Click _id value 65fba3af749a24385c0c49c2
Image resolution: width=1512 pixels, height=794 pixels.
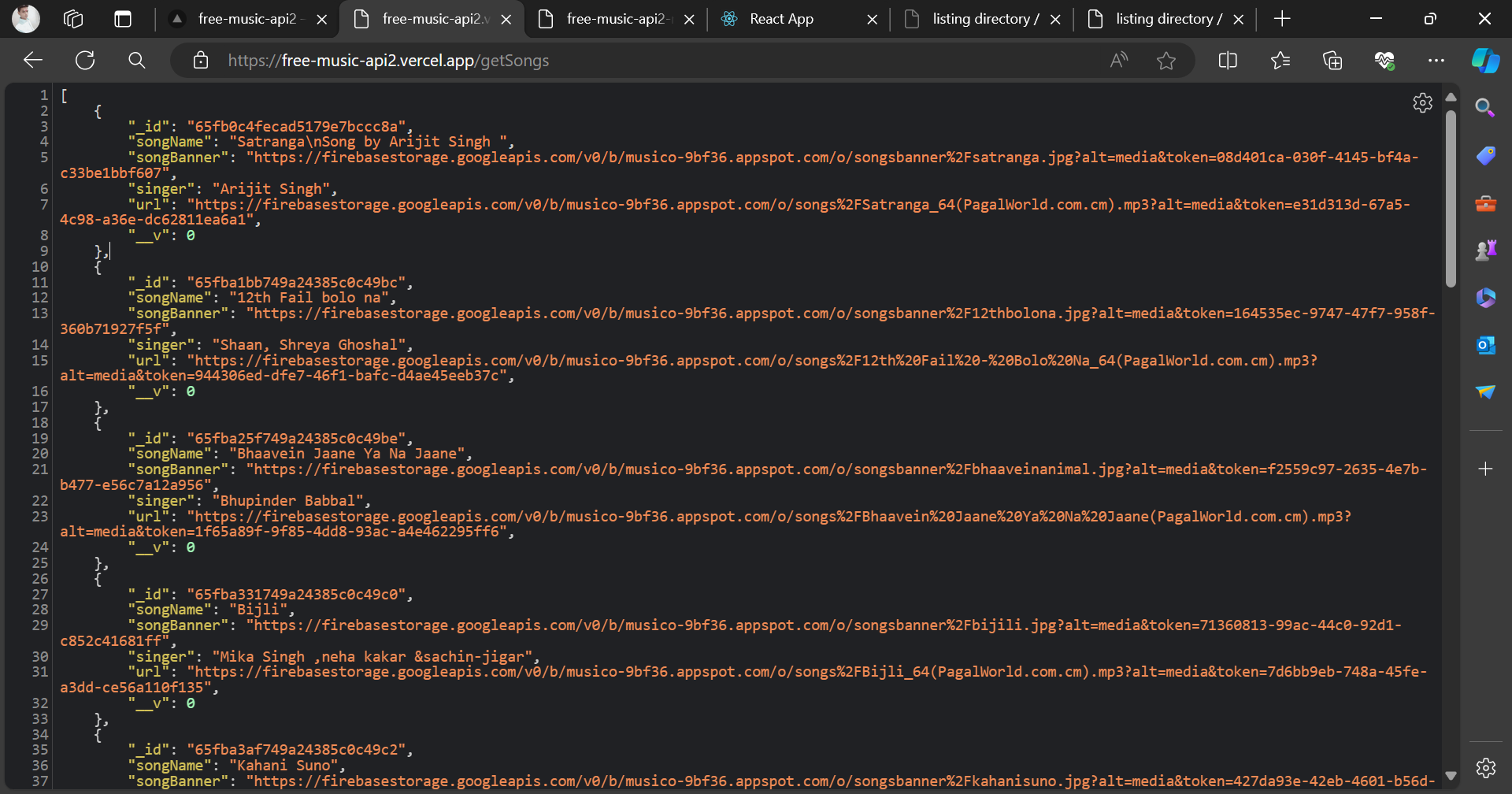pyautogui.click(x=296, y=750)
